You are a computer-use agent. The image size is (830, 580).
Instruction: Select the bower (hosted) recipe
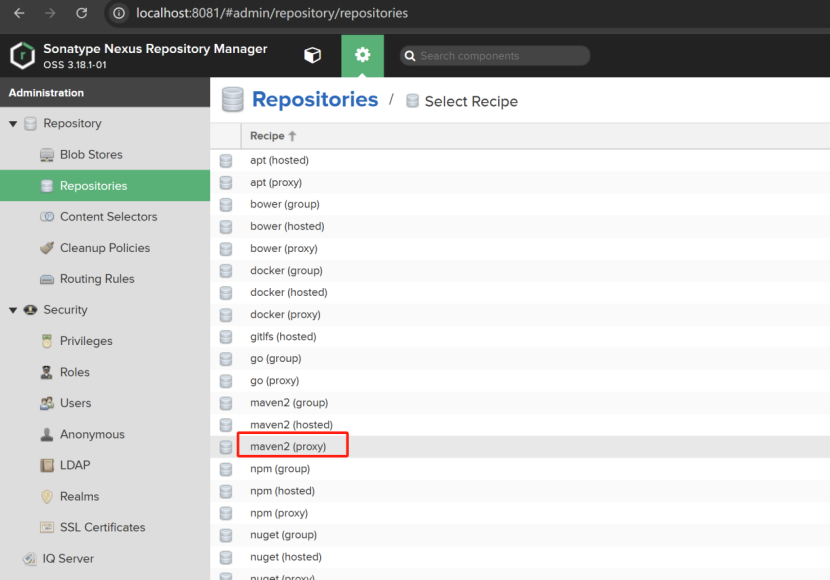click(x=520, y=226)
